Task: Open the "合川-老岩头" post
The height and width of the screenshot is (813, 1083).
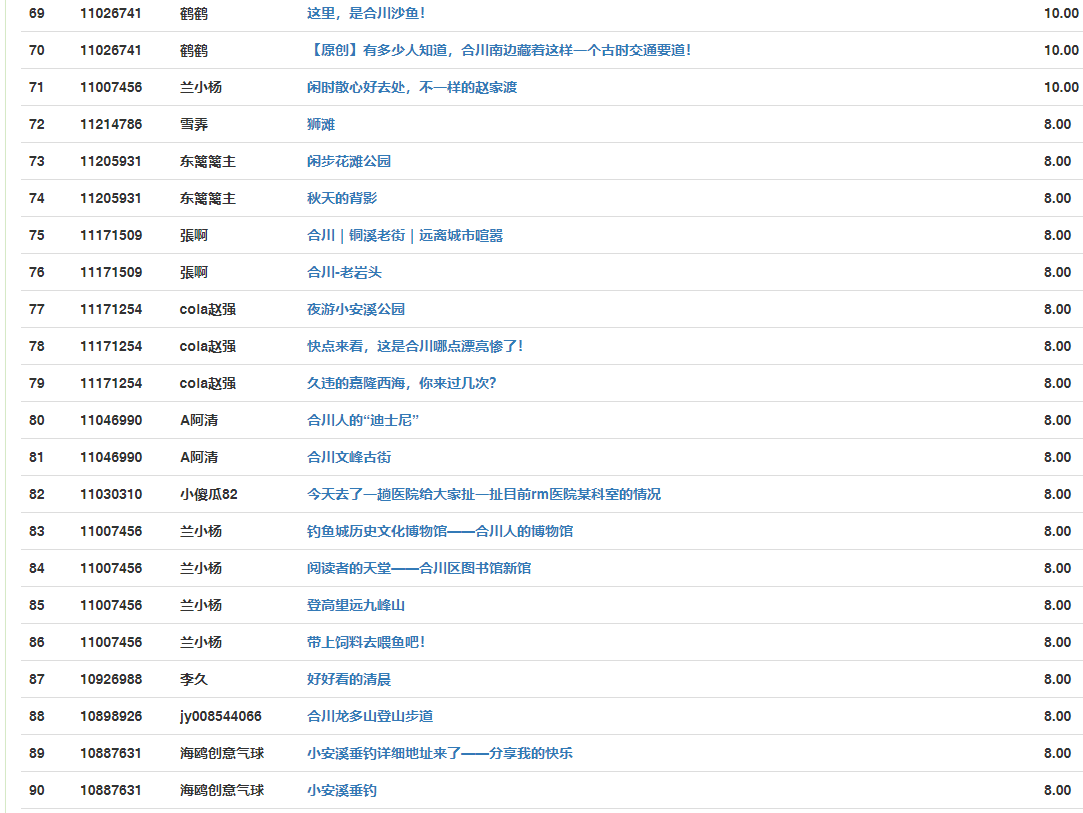Action: [344, 273]
